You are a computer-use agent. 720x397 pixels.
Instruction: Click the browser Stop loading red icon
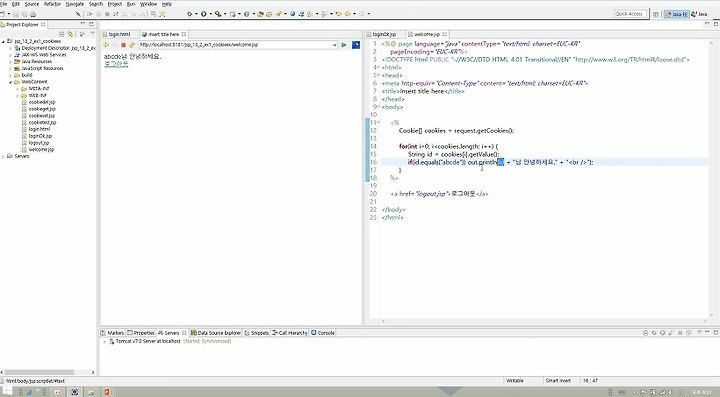[x=123, y=45]
